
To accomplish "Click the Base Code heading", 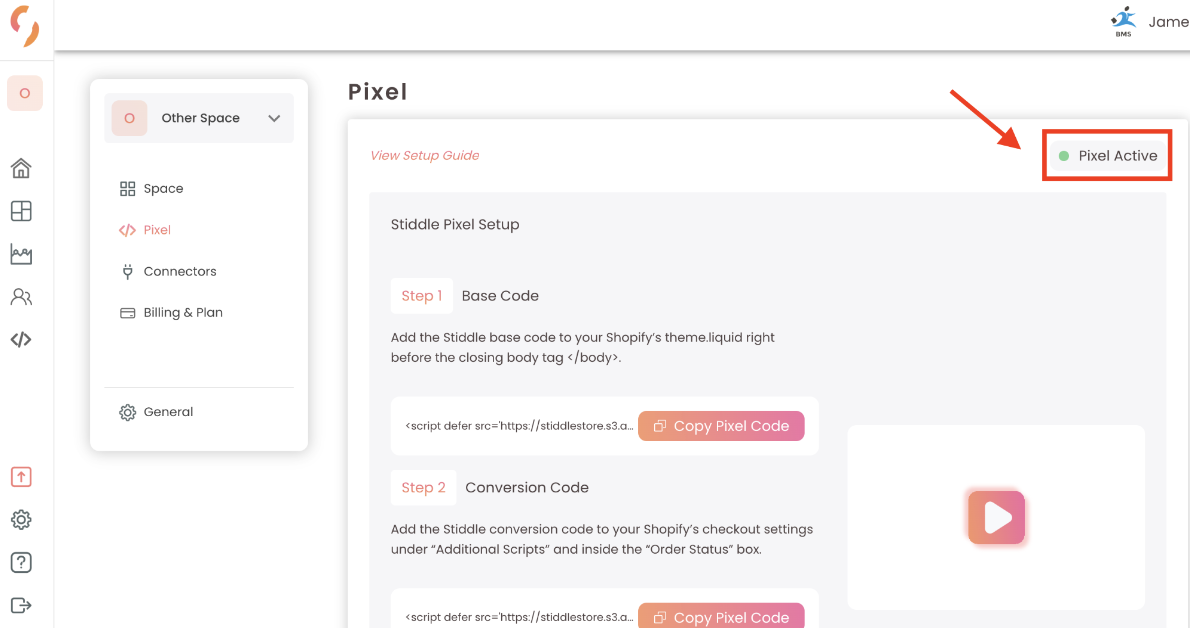I will point(500,296).
